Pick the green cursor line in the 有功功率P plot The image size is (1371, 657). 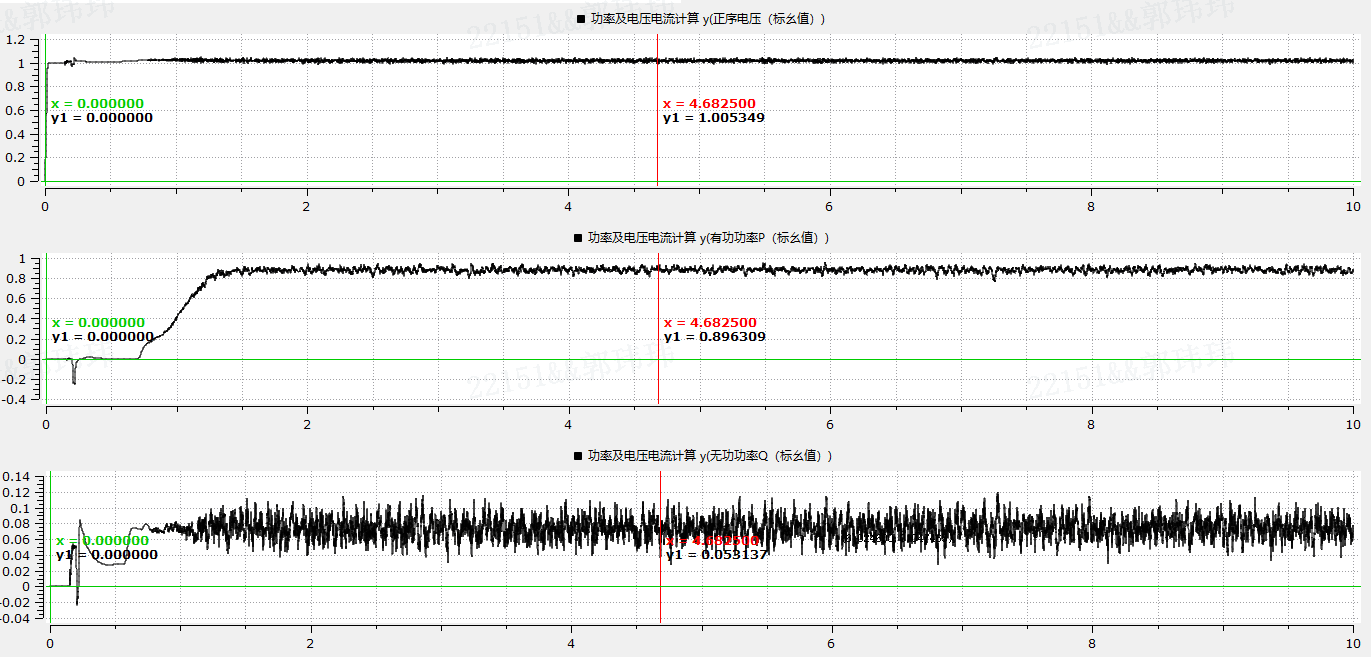(46, 380)
